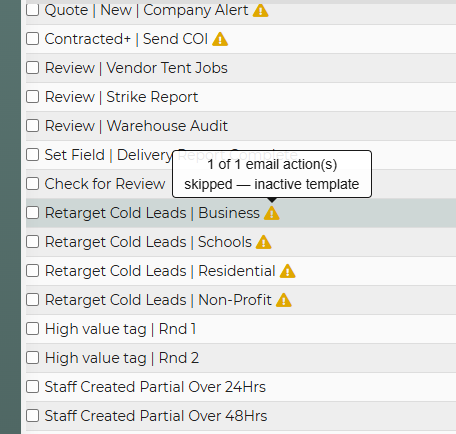Select Staff Created Partial Over 24Hrs checkbox
456x434 pixels.
pos(33,387)
